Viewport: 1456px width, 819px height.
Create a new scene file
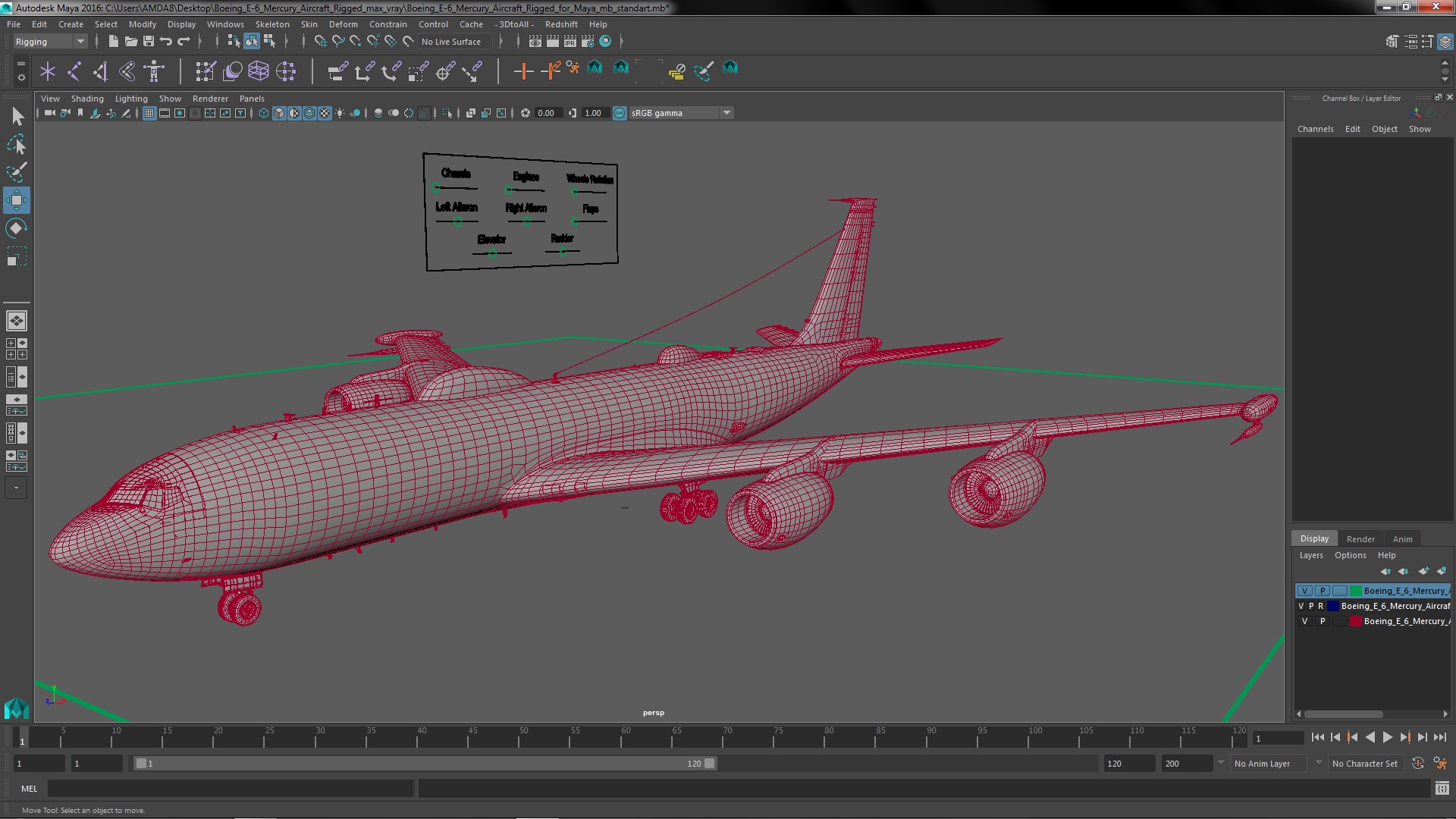[113, 42]
